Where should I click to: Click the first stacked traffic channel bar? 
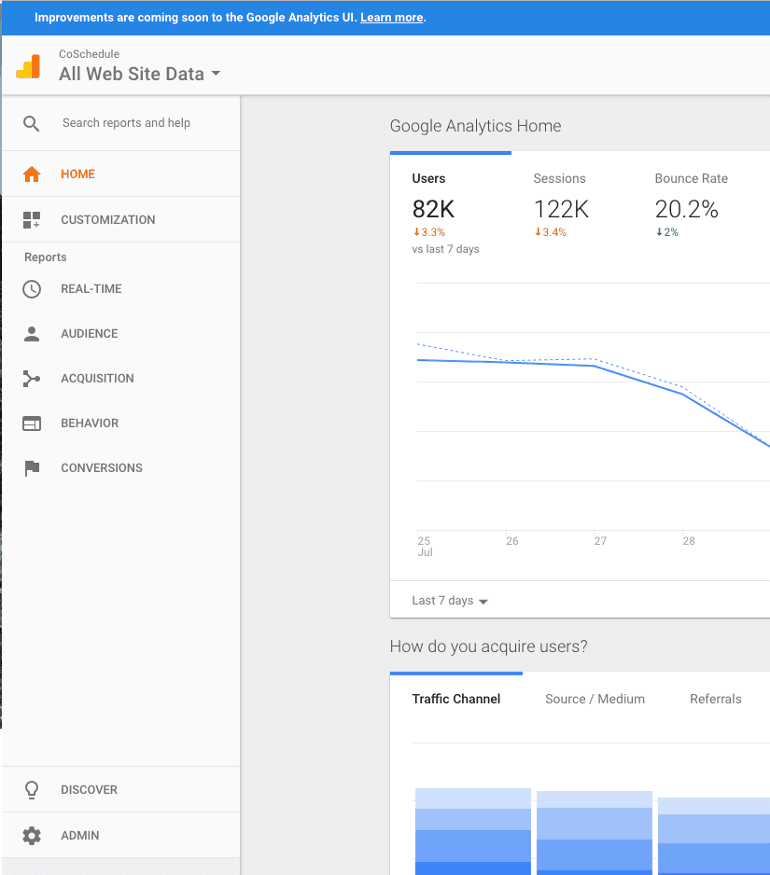pos(473,831)
